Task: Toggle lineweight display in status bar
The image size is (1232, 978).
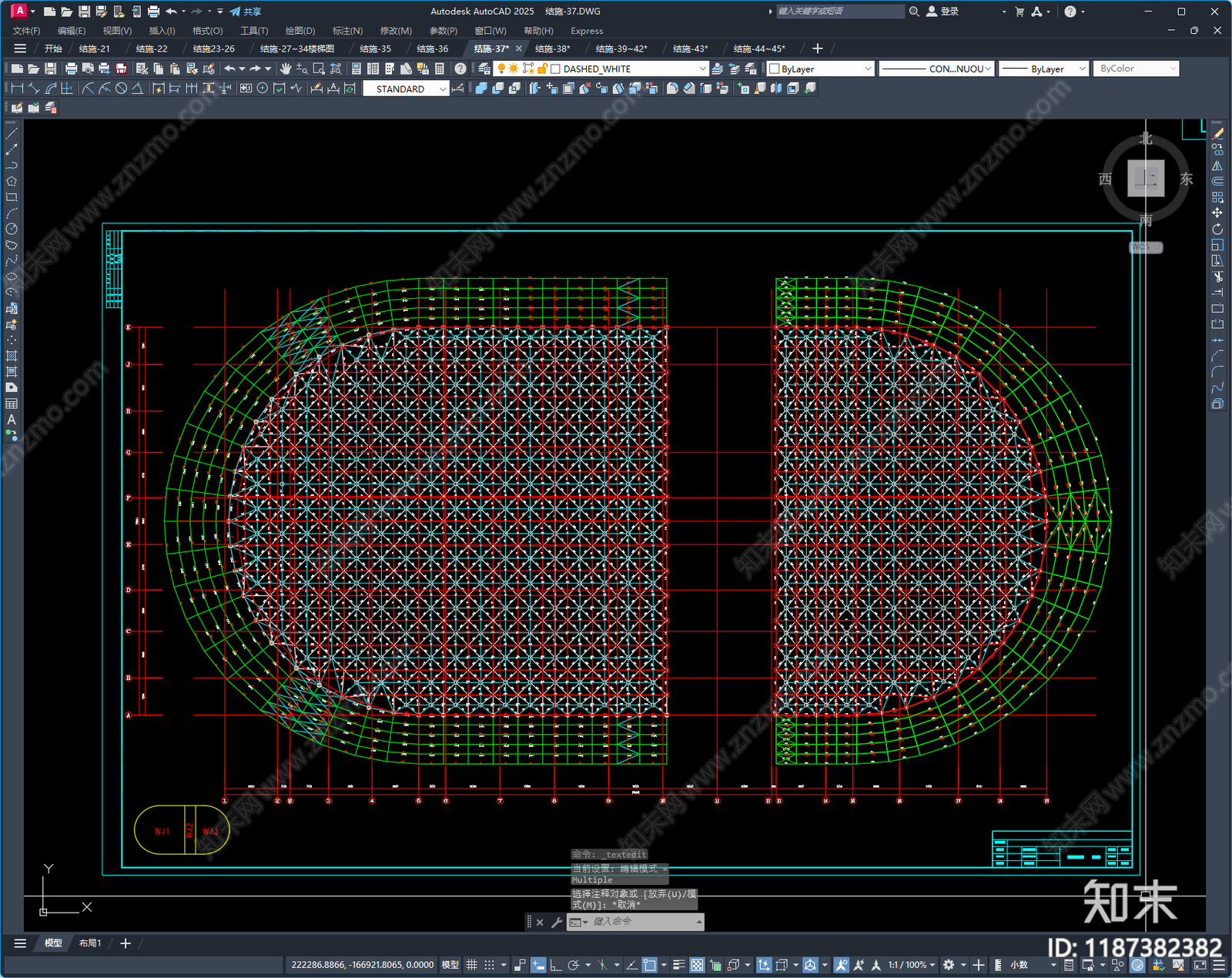Action: [678, 965]
